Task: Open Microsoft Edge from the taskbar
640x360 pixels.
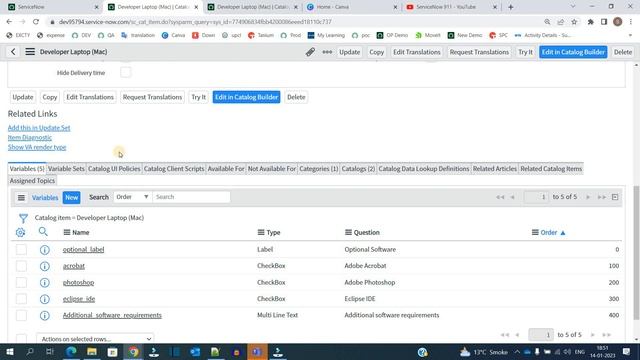Action: 71,352
